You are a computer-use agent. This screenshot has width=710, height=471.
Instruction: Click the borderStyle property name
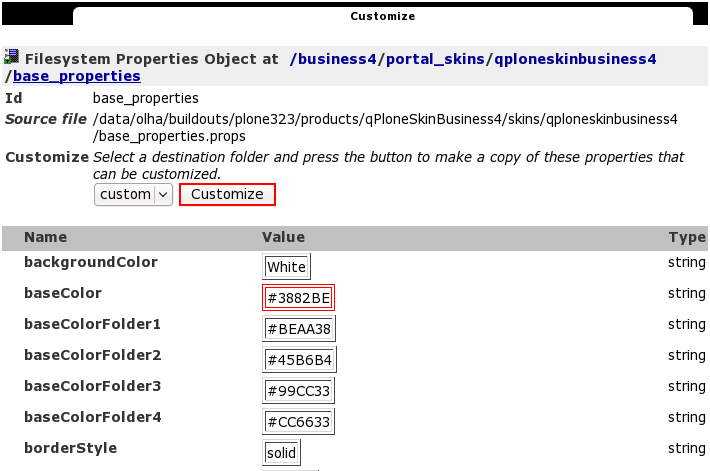coord(70,449)
